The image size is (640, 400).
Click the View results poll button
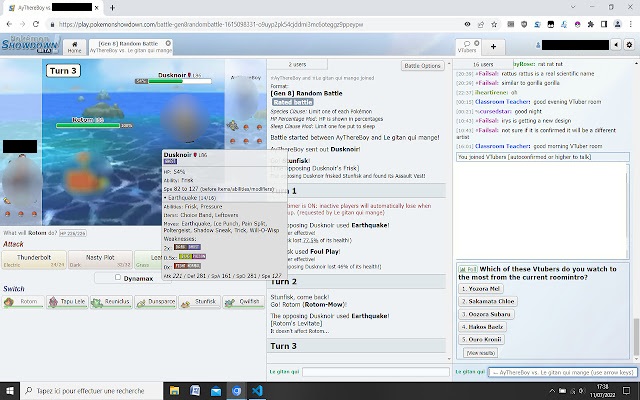(x=481, y=353)
